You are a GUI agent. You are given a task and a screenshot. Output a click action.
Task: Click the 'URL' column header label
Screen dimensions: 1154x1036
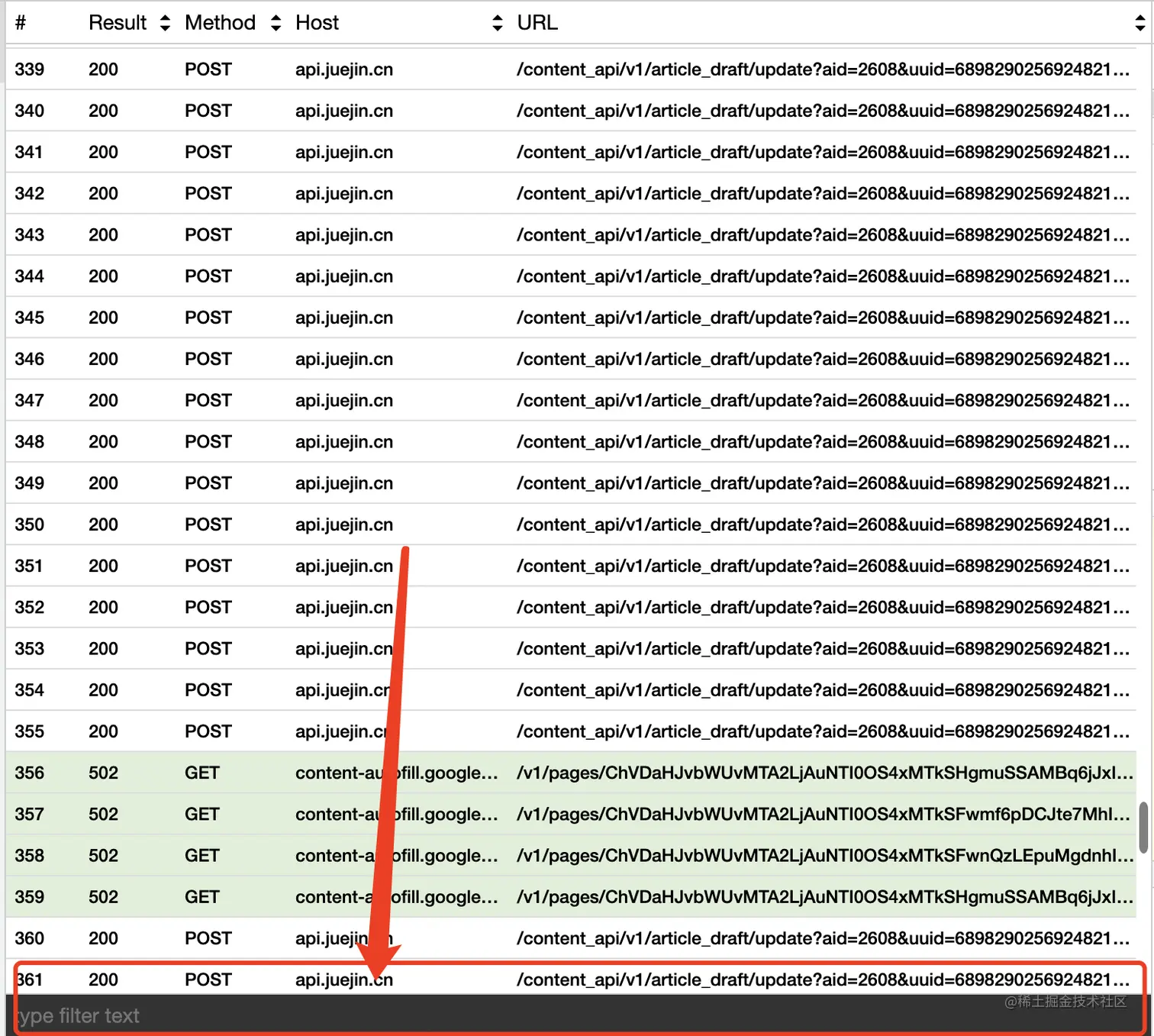pyautogui.click(x=537, y=23)
